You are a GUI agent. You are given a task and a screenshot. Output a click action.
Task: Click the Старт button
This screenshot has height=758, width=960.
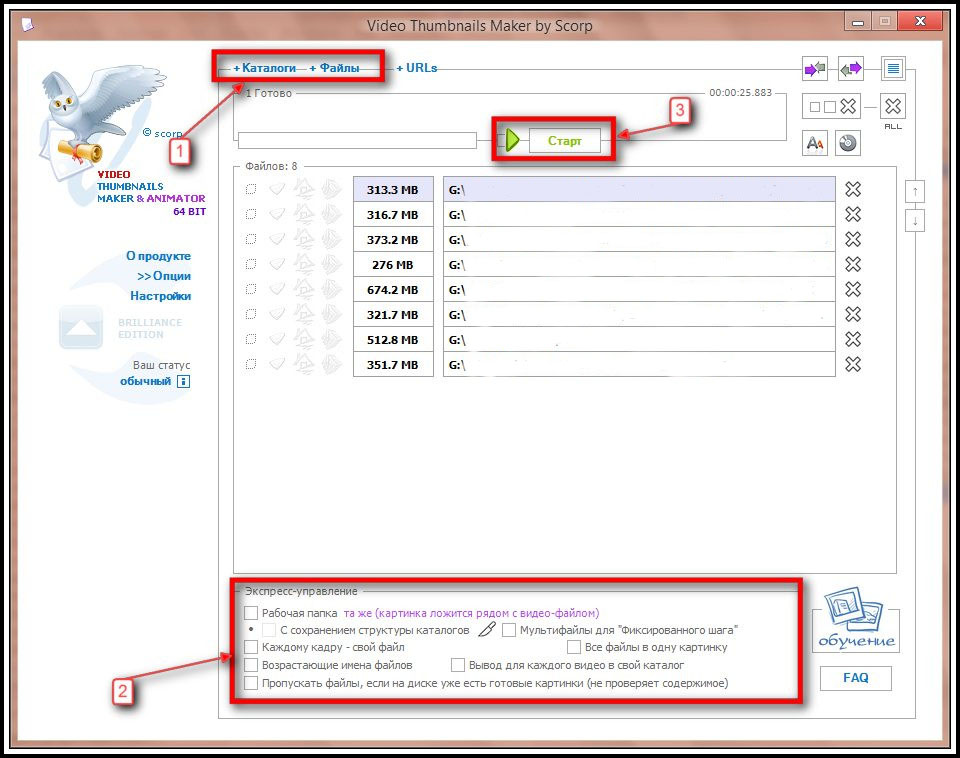click(x=564, y=141)
